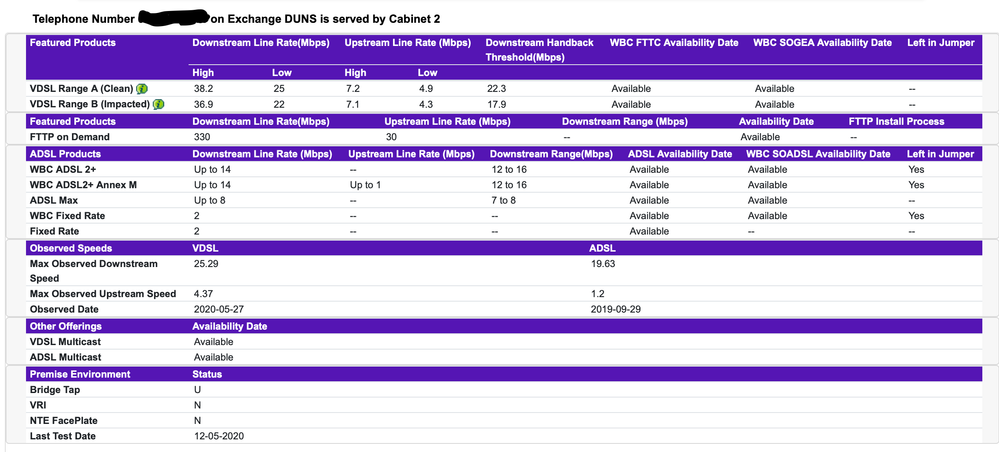The width and height of the screenshot is (999, 452).
Task: Click the info icon beside VDSL Range A (Clean)
Action: 142,89
